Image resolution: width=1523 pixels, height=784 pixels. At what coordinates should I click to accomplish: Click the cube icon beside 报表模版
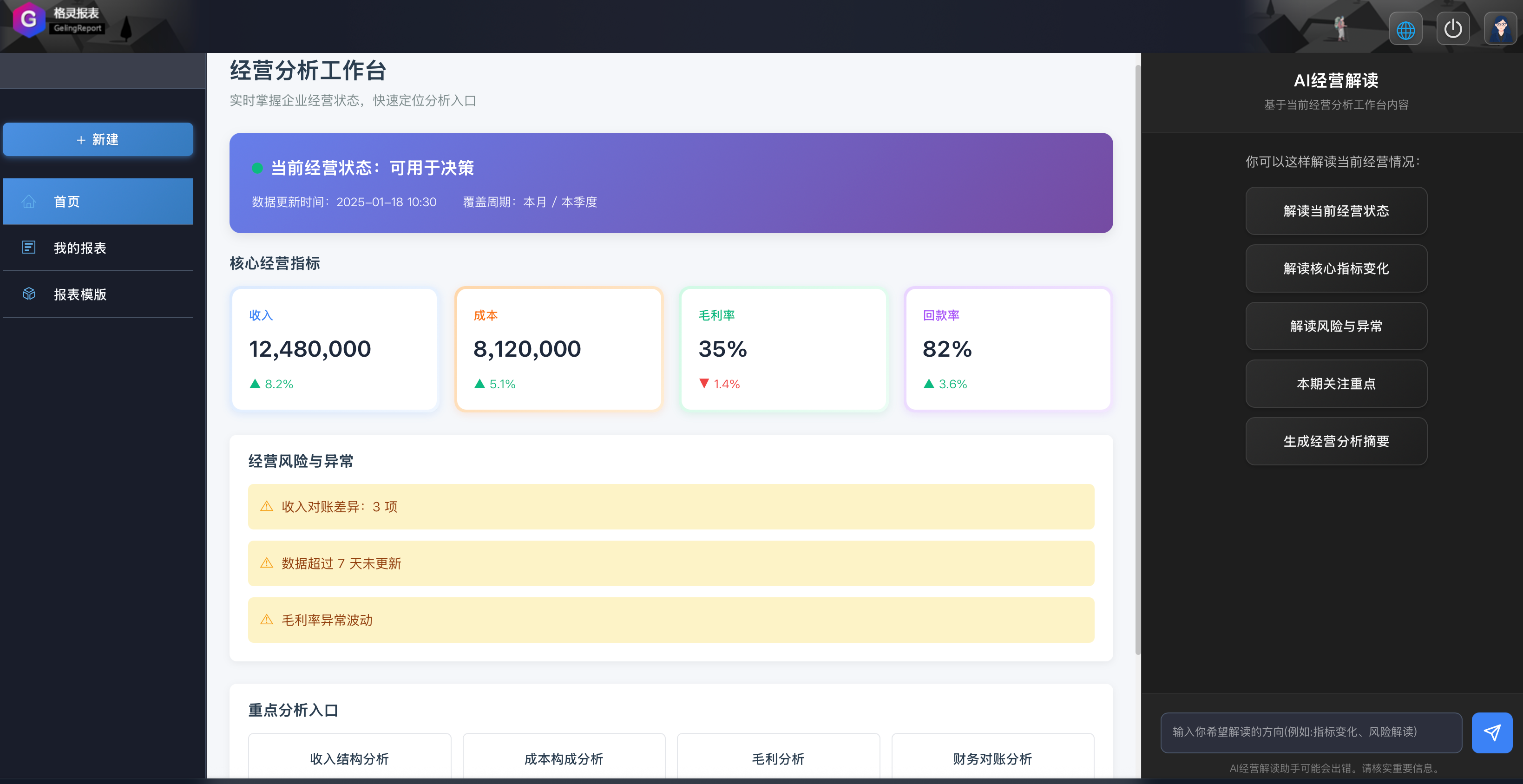coord(29,294)
